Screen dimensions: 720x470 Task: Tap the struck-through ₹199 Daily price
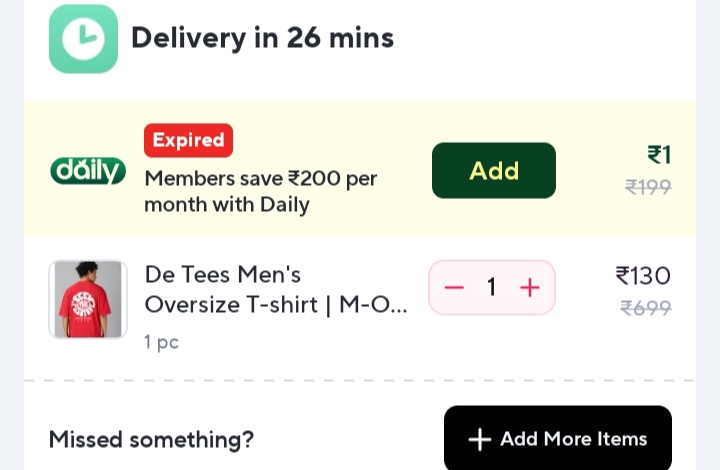pos(648,186)
